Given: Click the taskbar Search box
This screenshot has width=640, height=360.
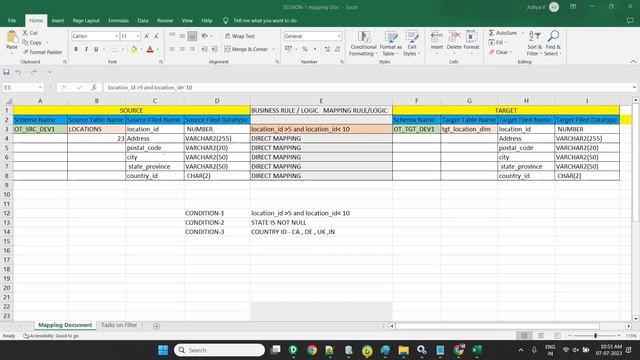Looking at the screenshot, I should point(219,350).
